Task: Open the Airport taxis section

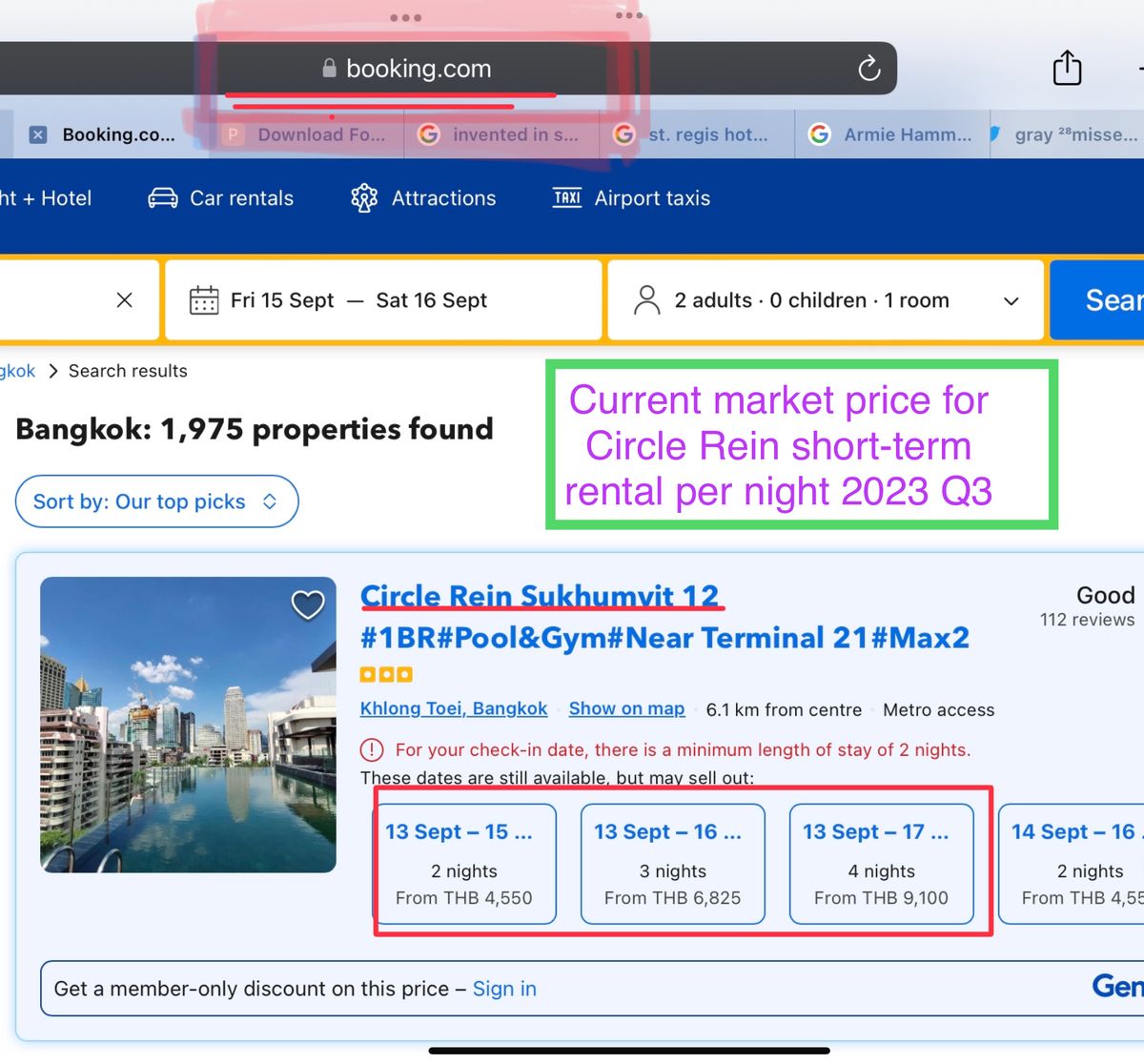Action: tap(631, 198)
